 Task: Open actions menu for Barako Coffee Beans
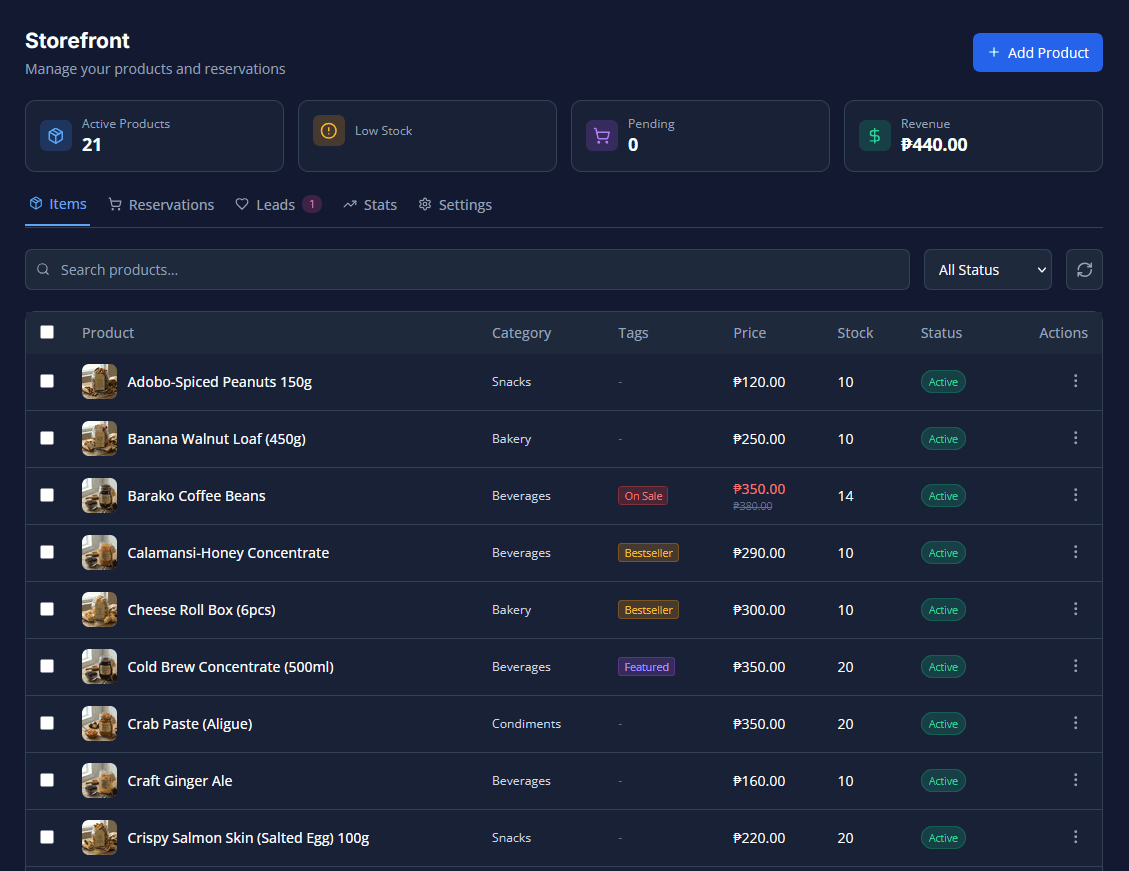[x=1075, y=495]
